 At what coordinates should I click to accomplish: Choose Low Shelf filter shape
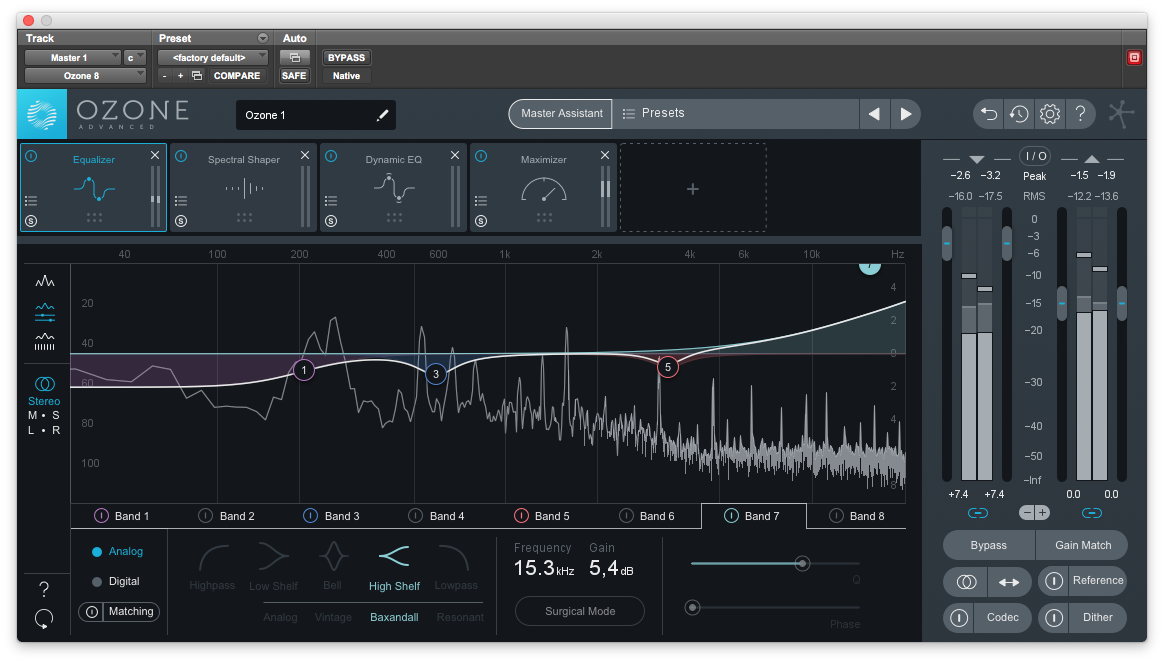pyautogui.click(x=273, y=568)
